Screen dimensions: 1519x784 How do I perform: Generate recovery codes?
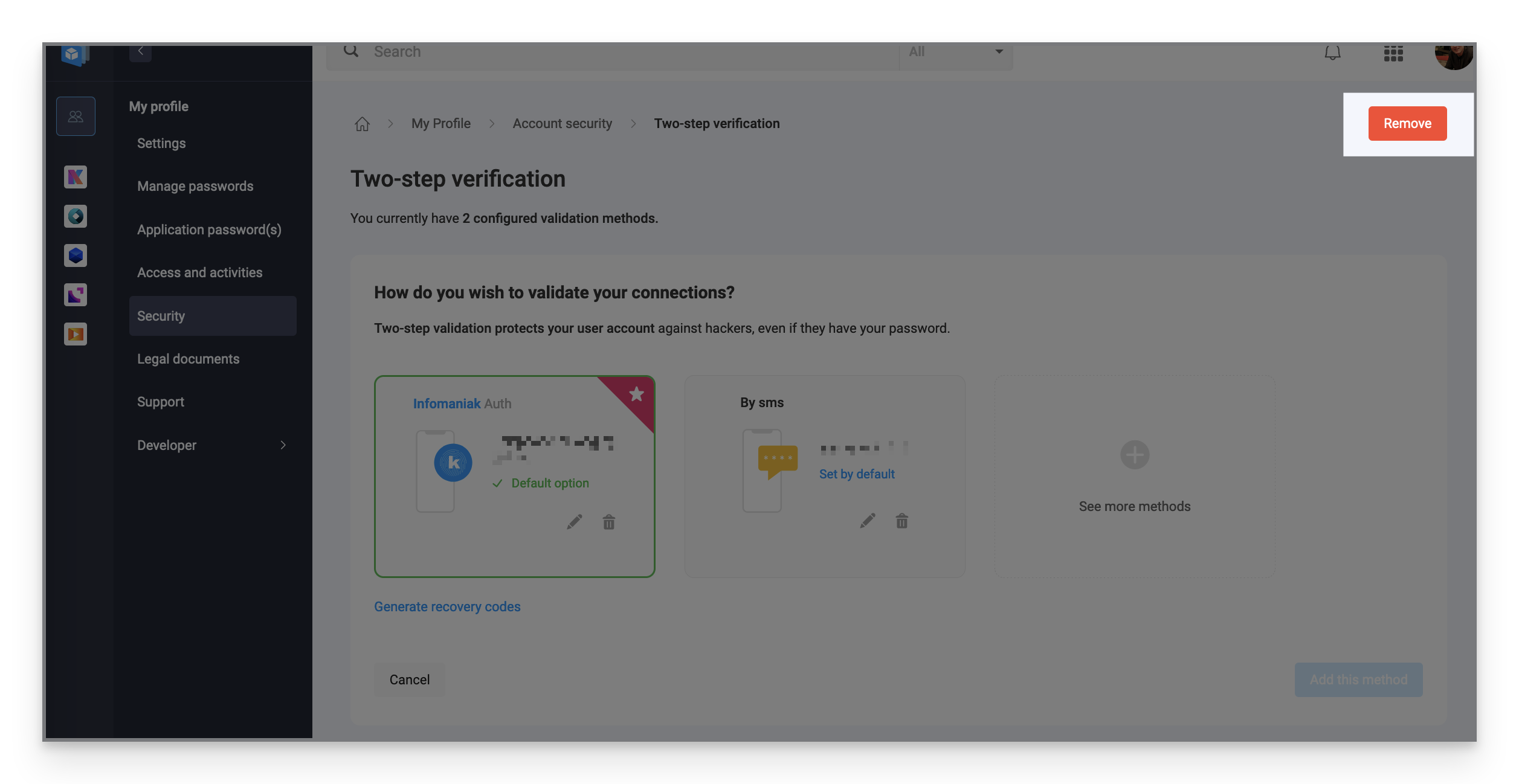coord(447,606)
